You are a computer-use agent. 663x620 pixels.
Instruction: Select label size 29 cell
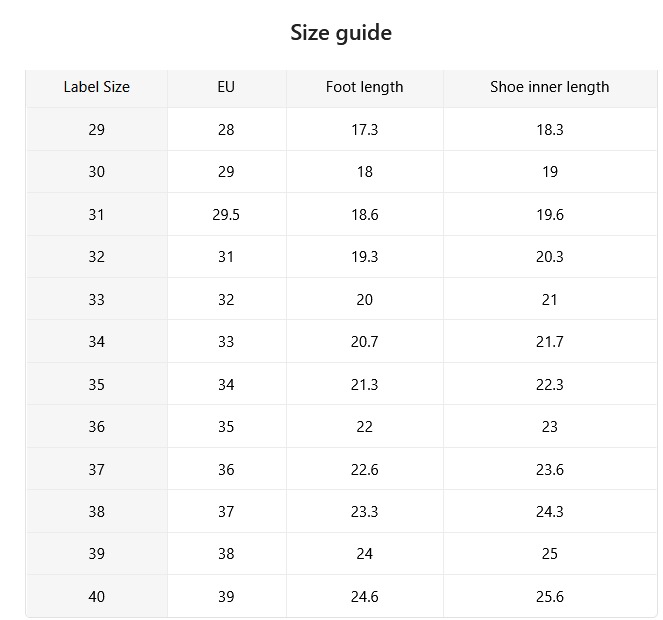pyautogui.click(x=97, y=129)
